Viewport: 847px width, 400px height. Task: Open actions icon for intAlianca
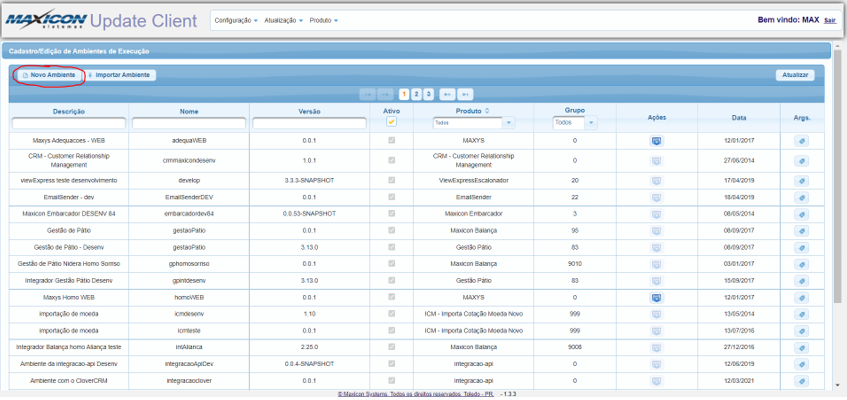pos(656,347)
